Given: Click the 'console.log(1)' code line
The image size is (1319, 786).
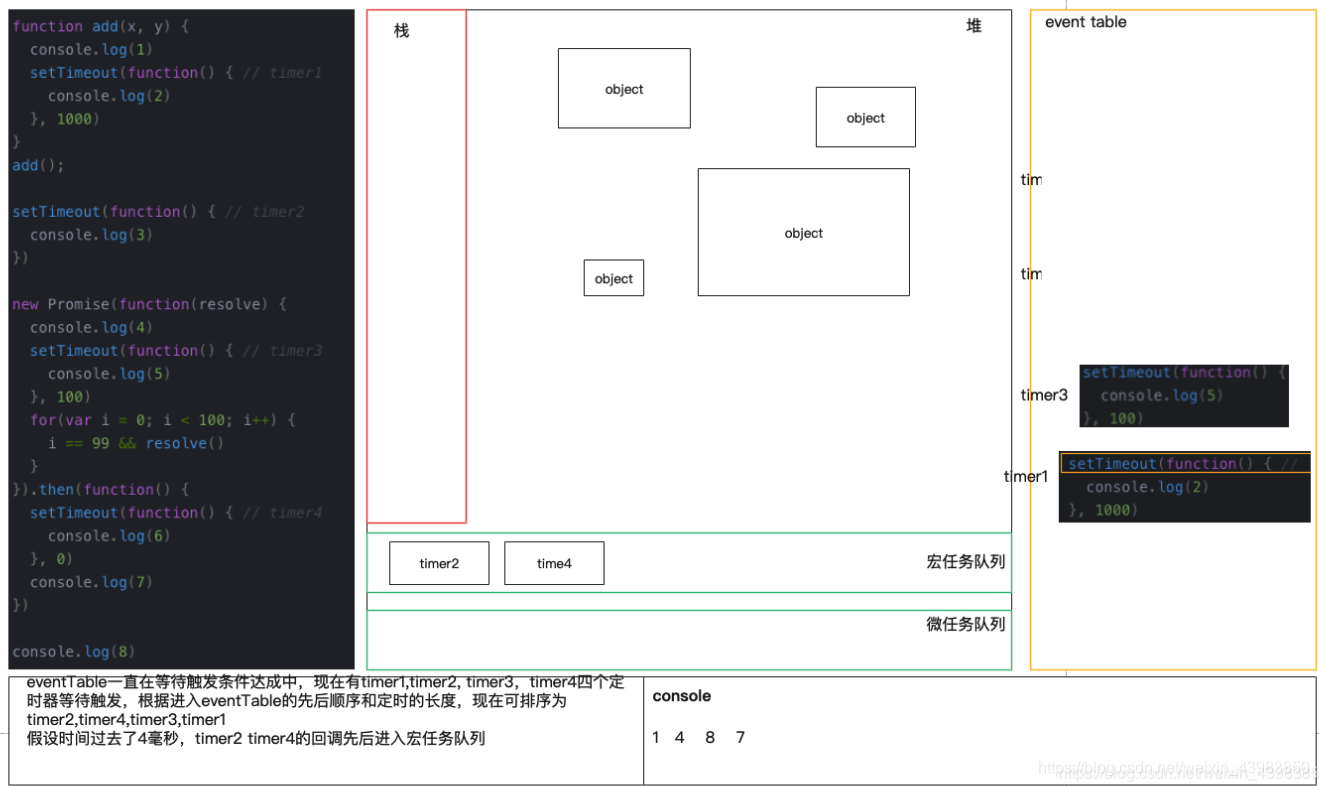Looking at the screenshot, I should (x=91, y=49).
